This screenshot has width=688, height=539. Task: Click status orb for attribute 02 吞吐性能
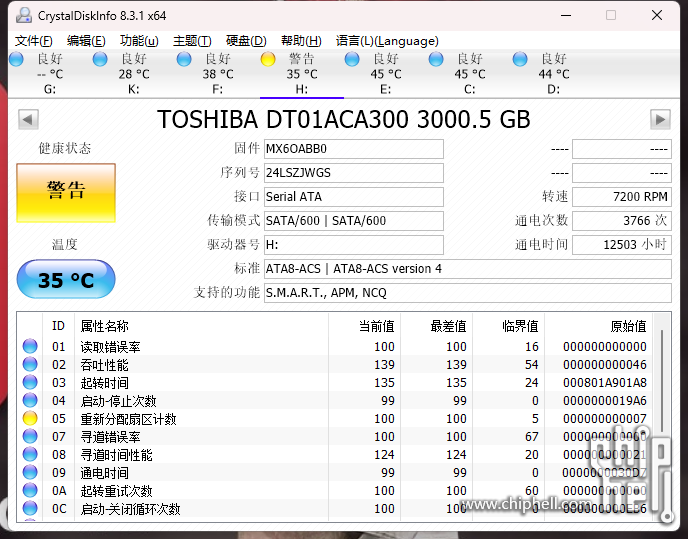(x=30, y=364)
